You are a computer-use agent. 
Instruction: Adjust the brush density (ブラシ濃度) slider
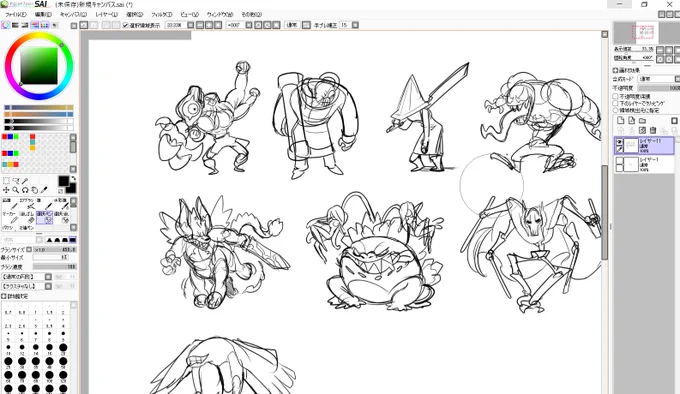(55, 267)
